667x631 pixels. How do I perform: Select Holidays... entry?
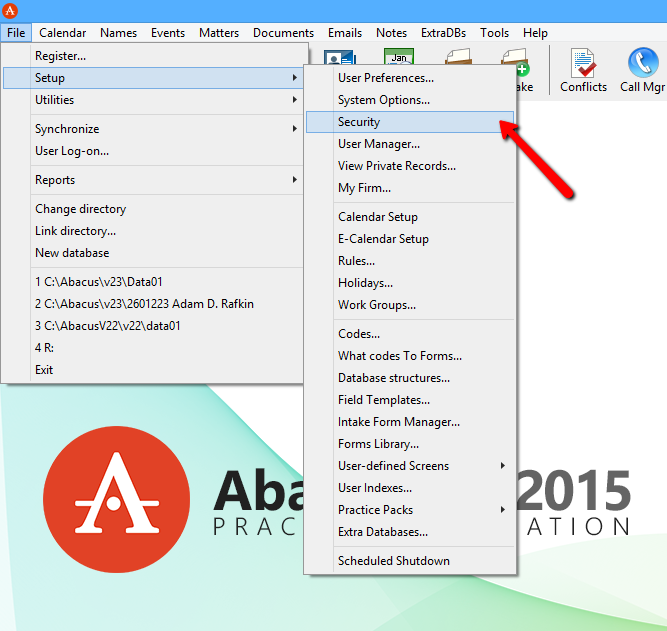[x=410, y=283]
